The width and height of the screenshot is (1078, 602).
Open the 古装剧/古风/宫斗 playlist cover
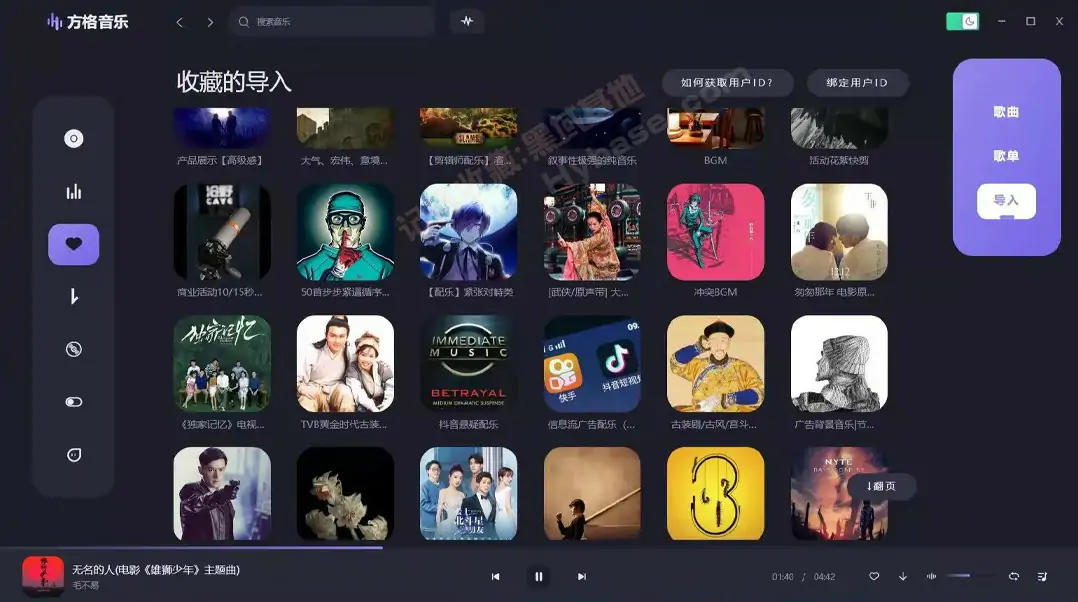click(x=715, y=364)
